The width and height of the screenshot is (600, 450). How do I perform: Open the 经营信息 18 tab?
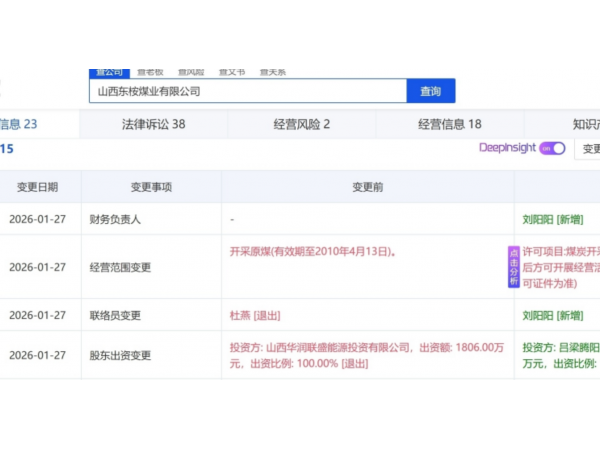(449, 124)
